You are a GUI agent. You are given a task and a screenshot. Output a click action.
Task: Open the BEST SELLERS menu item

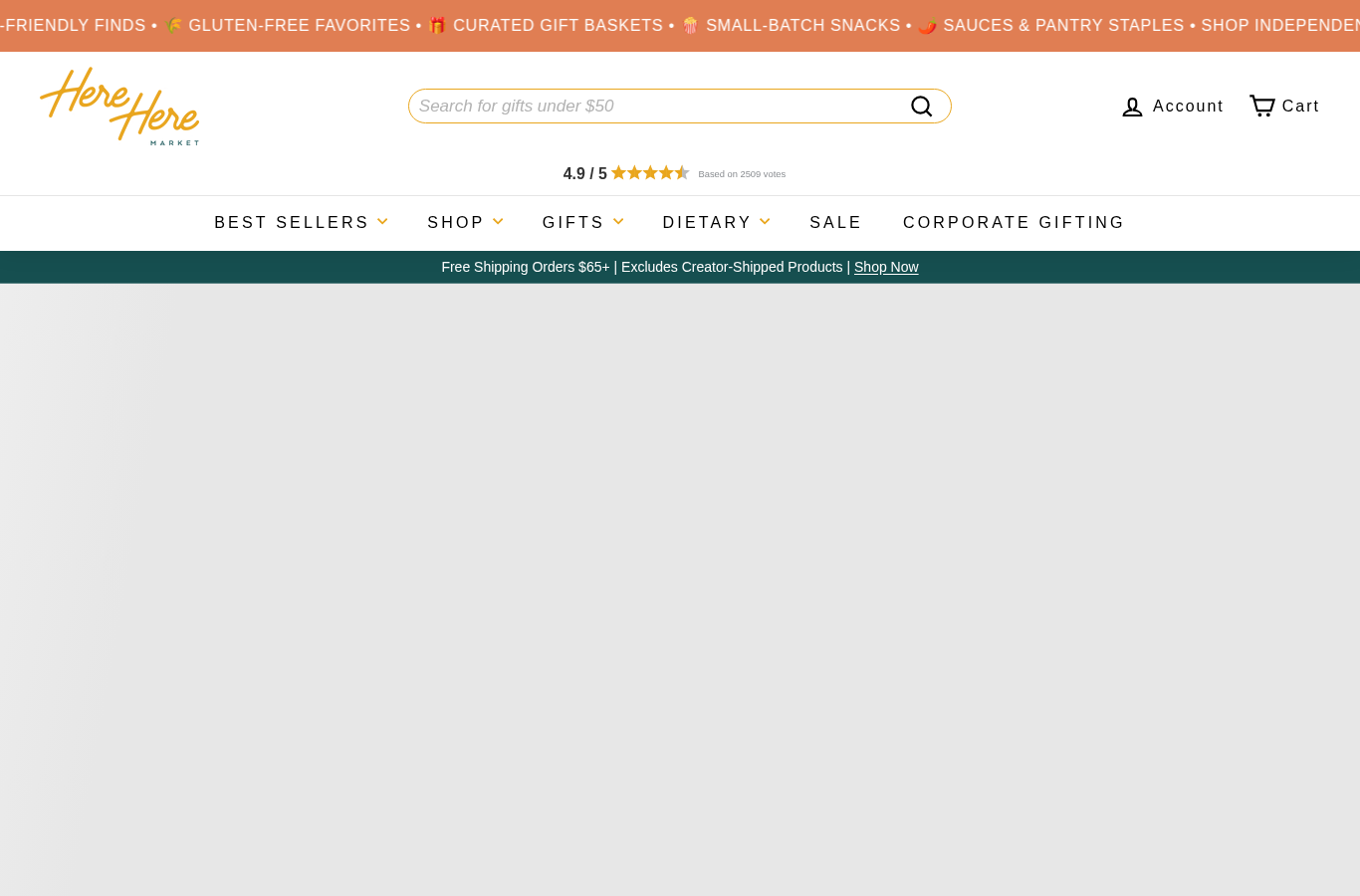292,223
